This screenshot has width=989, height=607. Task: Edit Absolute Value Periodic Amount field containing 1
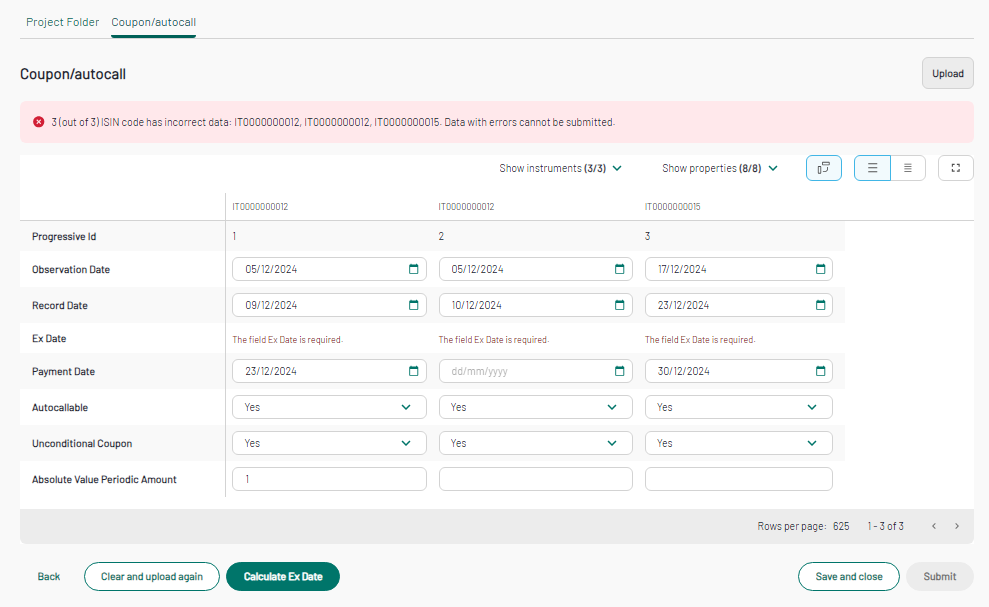pyautogui.click(x=329, y=479)
